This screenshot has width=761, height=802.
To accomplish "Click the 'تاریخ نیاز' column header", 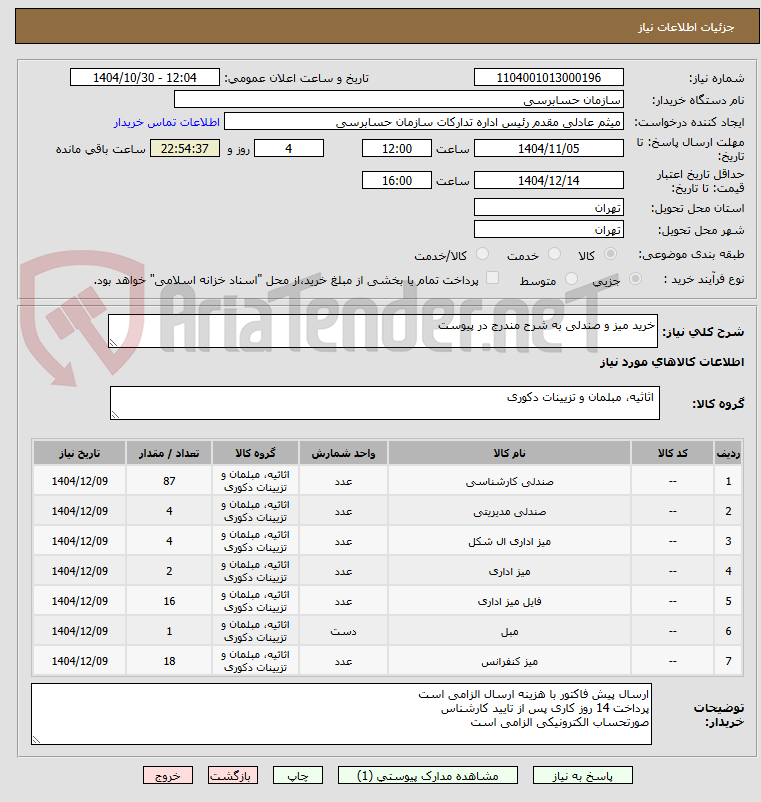I will click(80, 453).
